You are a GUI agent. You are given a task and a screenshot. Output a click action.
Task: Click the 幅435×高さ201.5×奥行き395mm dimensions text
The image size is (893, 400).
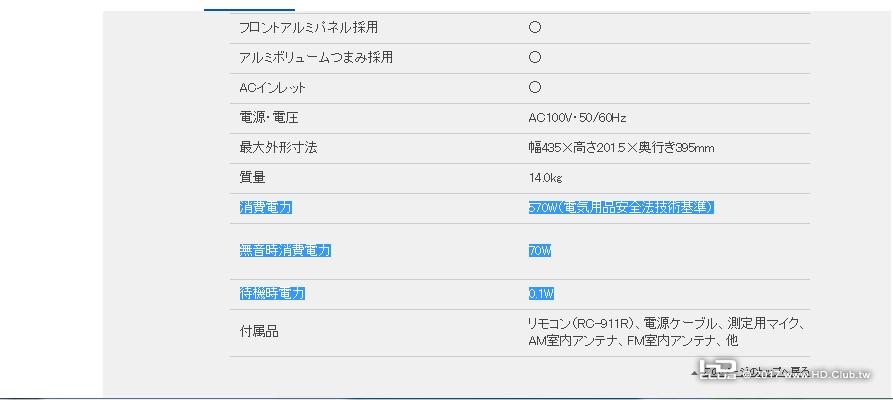tap(621, 148)
